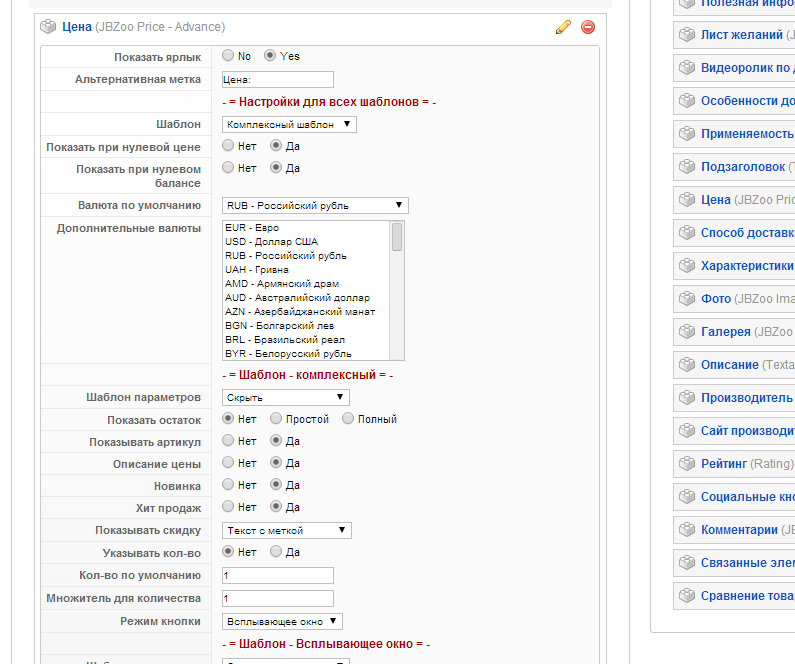Click the pencil edit icon for Цена element
This screenshot has width=795, height=664.
(x=563, y=27)
